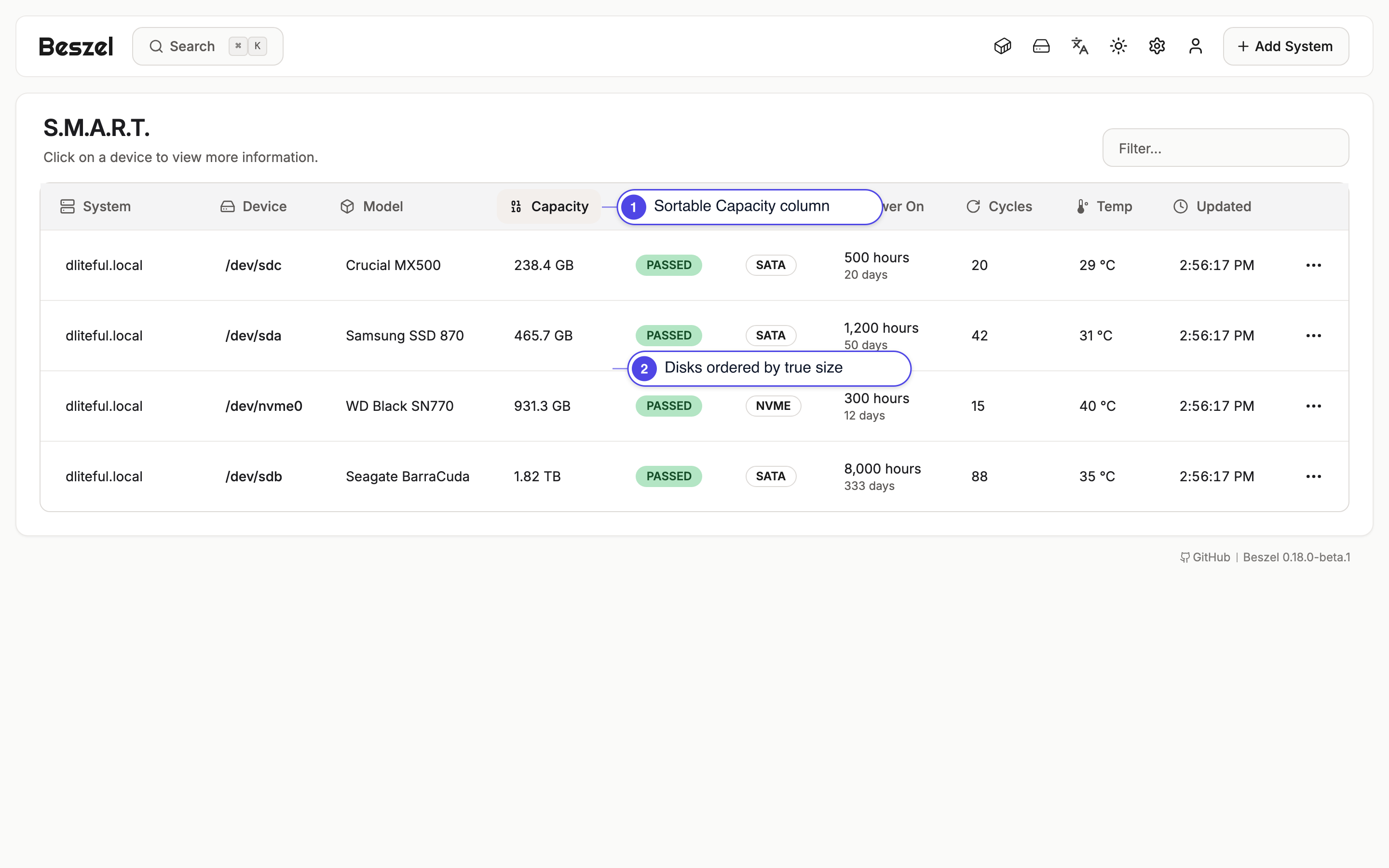Sort table by the Model column header
The width and height of the screenshot is (1389, 868).
coord(371,207)
